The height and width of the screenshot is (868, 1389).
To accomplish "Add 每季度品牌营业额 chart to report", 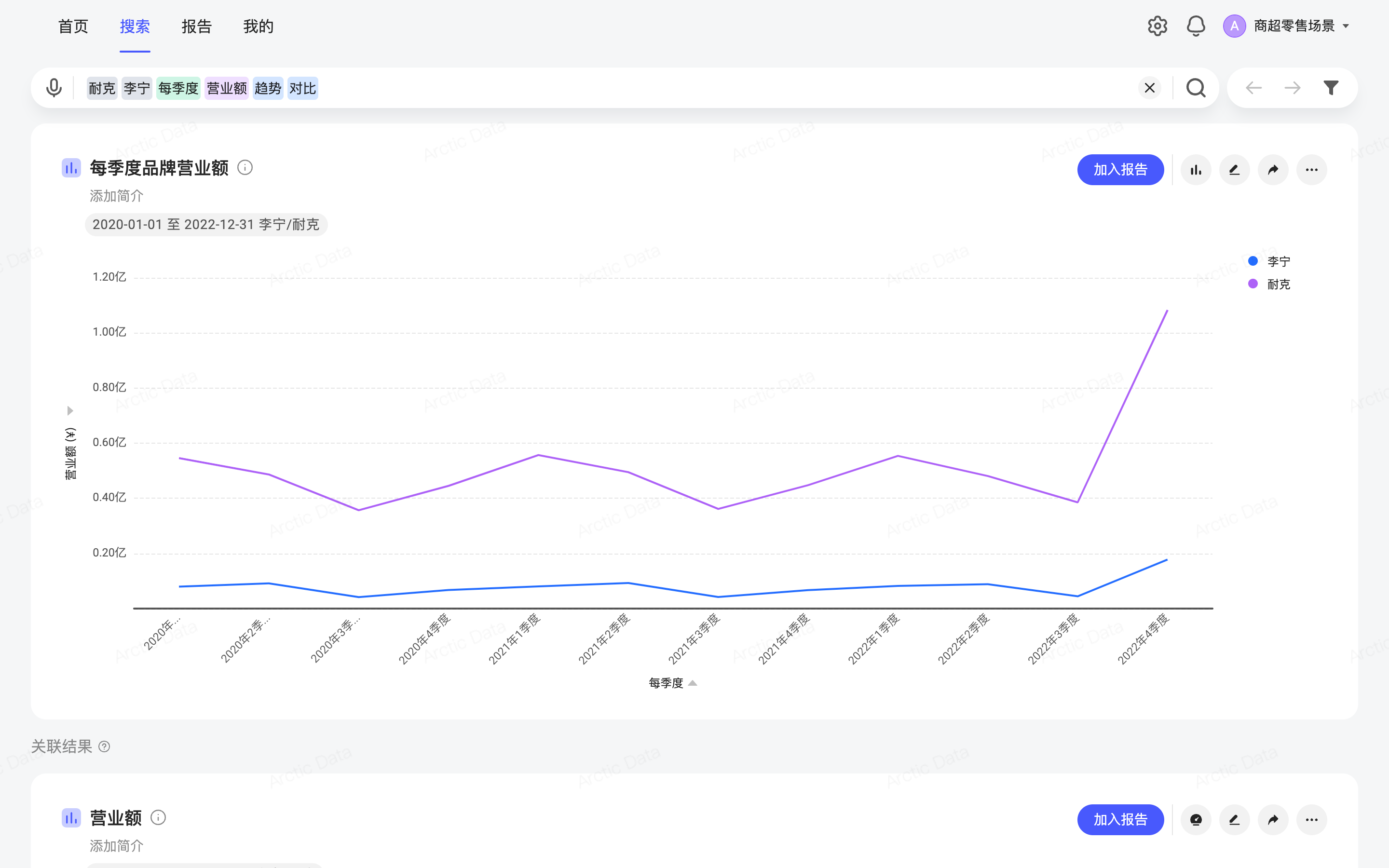I will click(1120, 170).
